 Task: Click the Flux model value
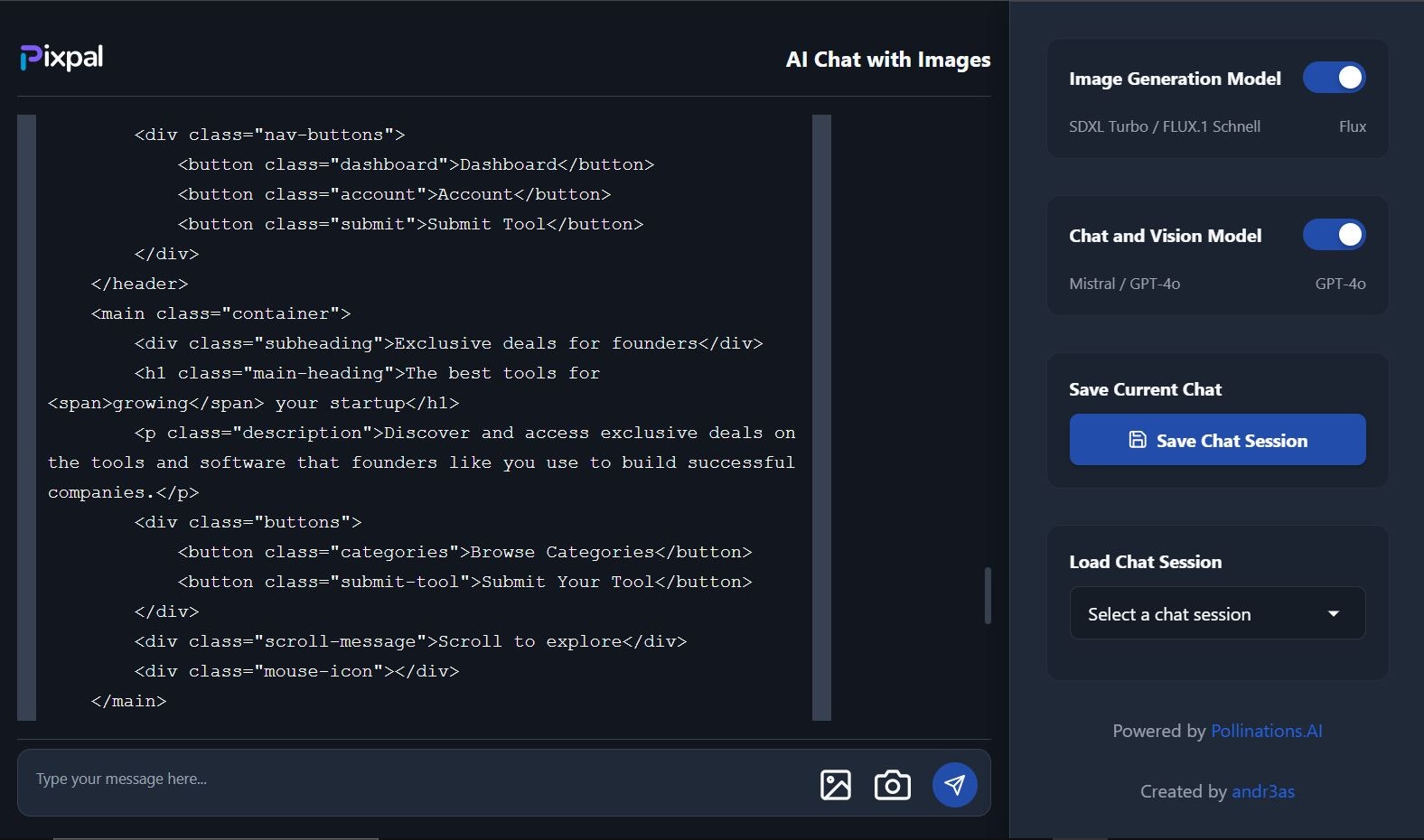coord(1353,126)
